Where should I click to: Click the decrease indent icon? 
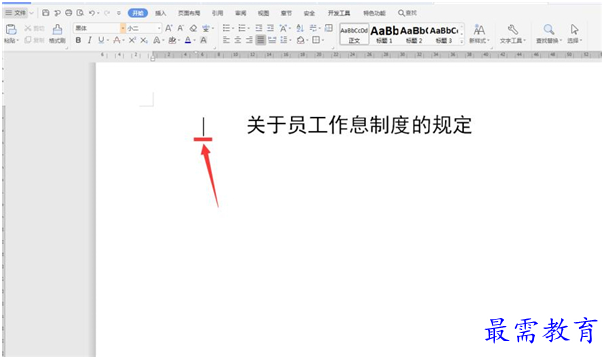tap(259, 28)
